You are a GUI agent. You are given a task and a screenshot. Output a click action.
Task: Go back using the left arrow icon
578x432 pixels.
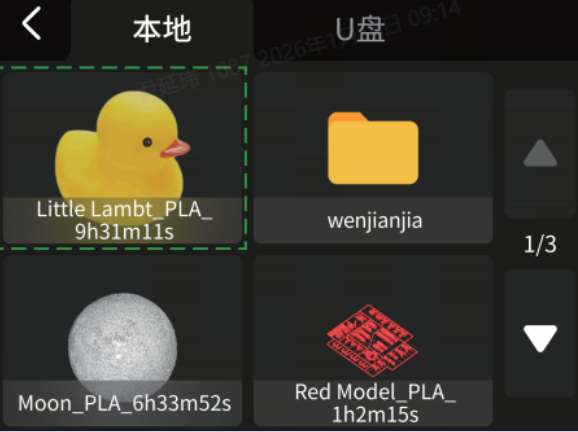coord(31,23)
